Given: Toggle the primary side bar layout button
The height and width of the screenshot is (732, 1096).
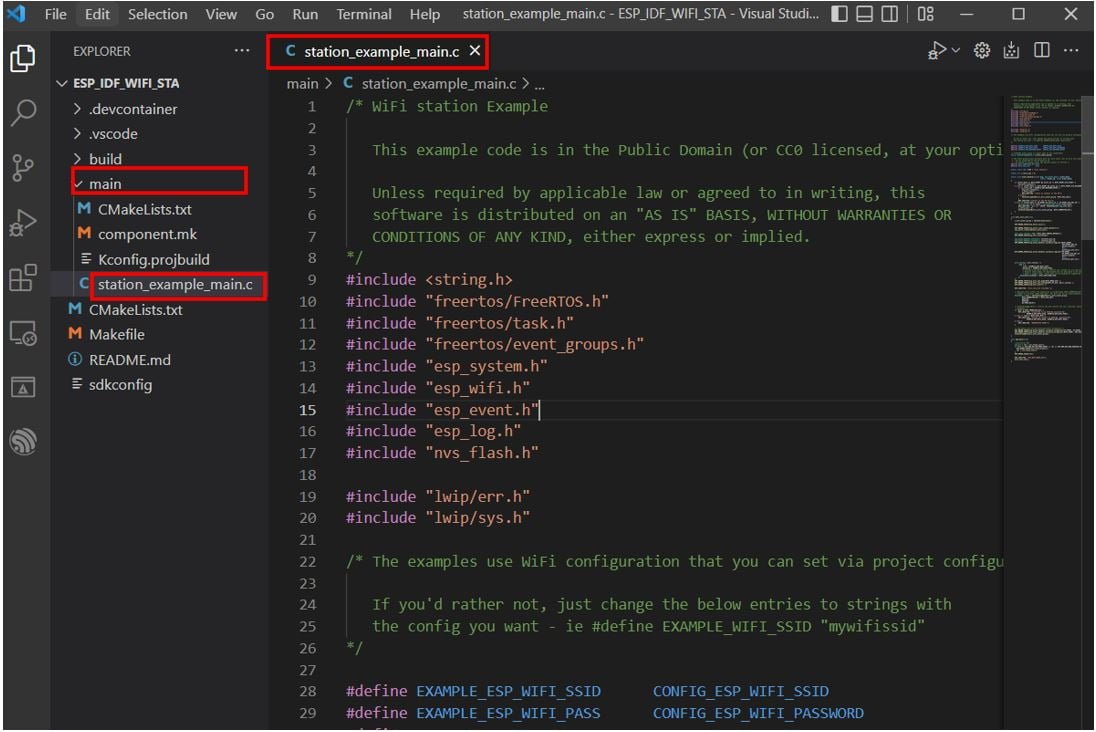Looking at the screenshot, I should pyautogui.click(x=840, y=14).
